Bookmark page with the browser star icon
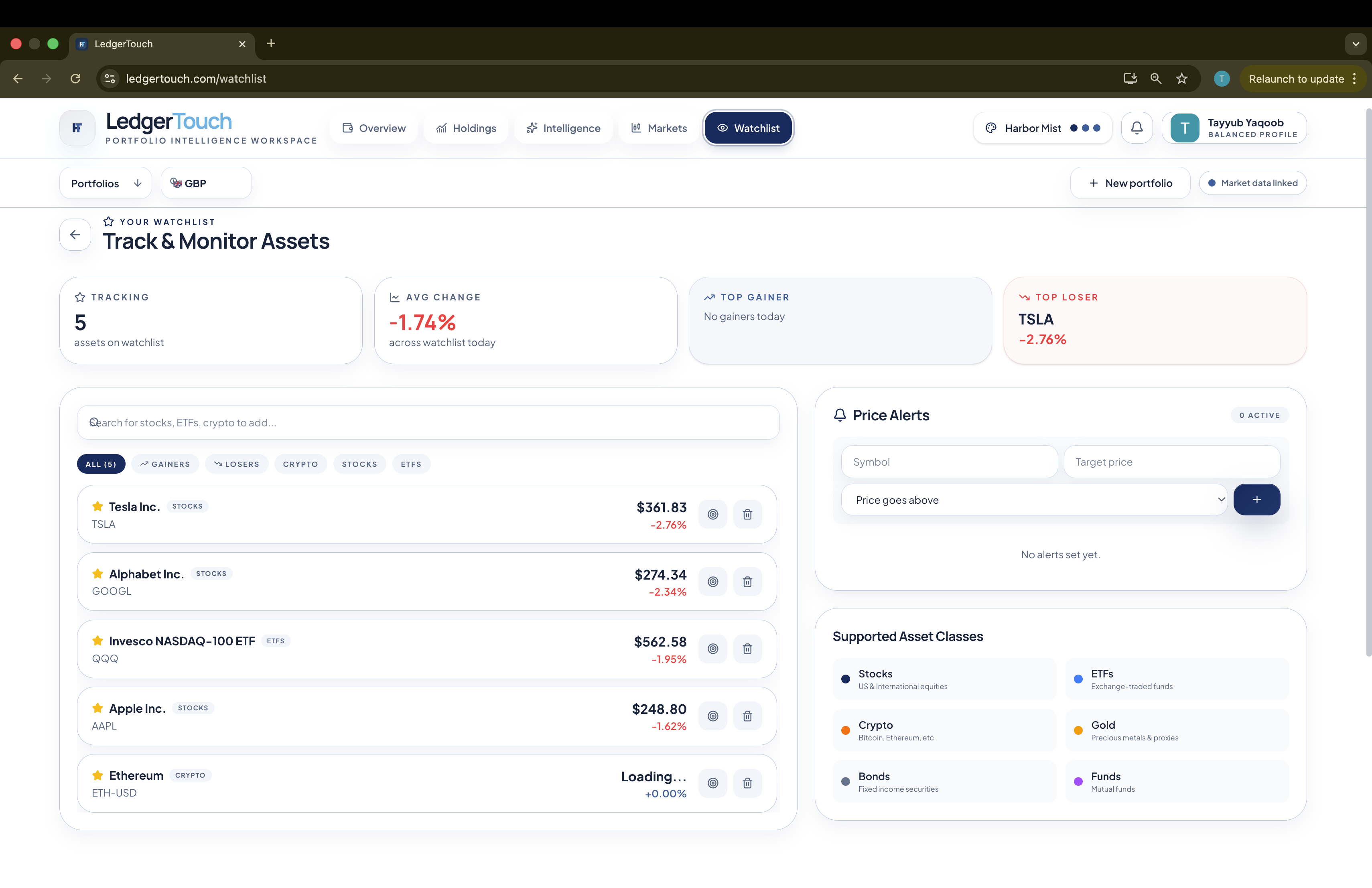 point(1182,79)
